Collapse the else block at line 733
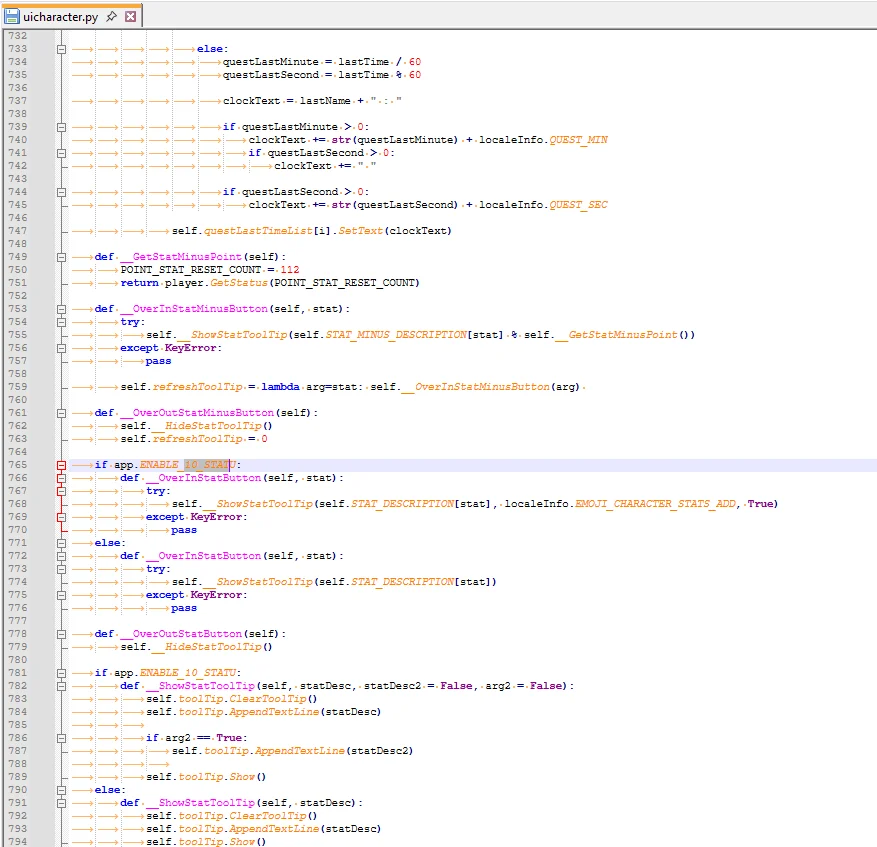Viewport: 877px width, 847px height. tap(62, 49)
